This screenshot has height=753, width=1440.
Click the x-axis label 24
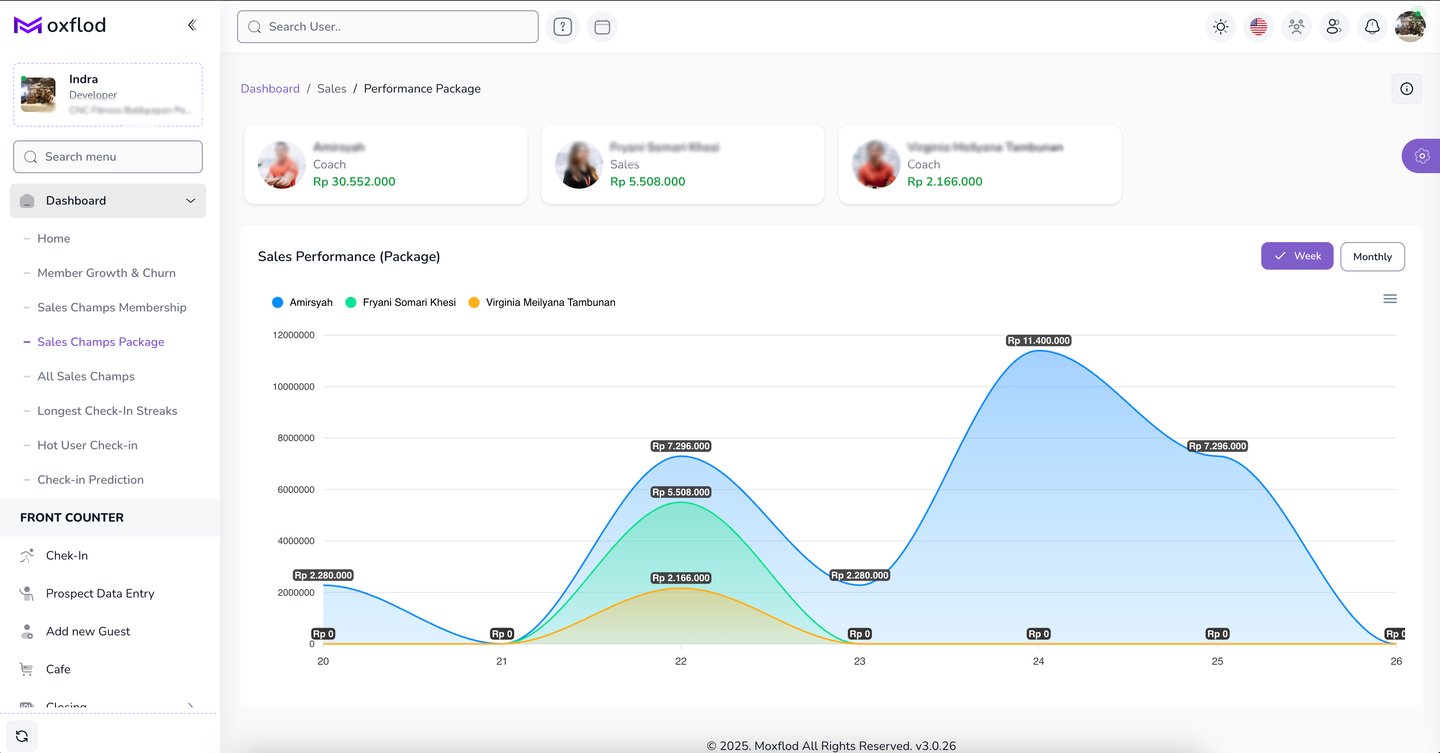click(x=1039, y=661)
